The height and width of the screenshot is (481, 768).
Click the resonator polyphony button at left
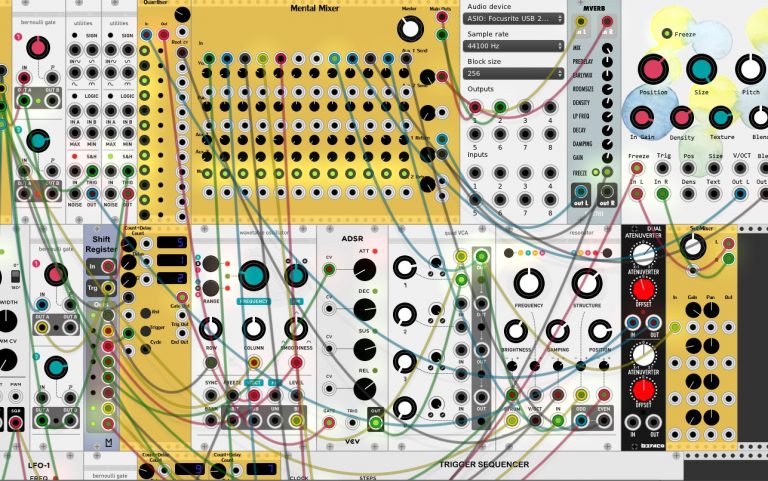(509, 253)
